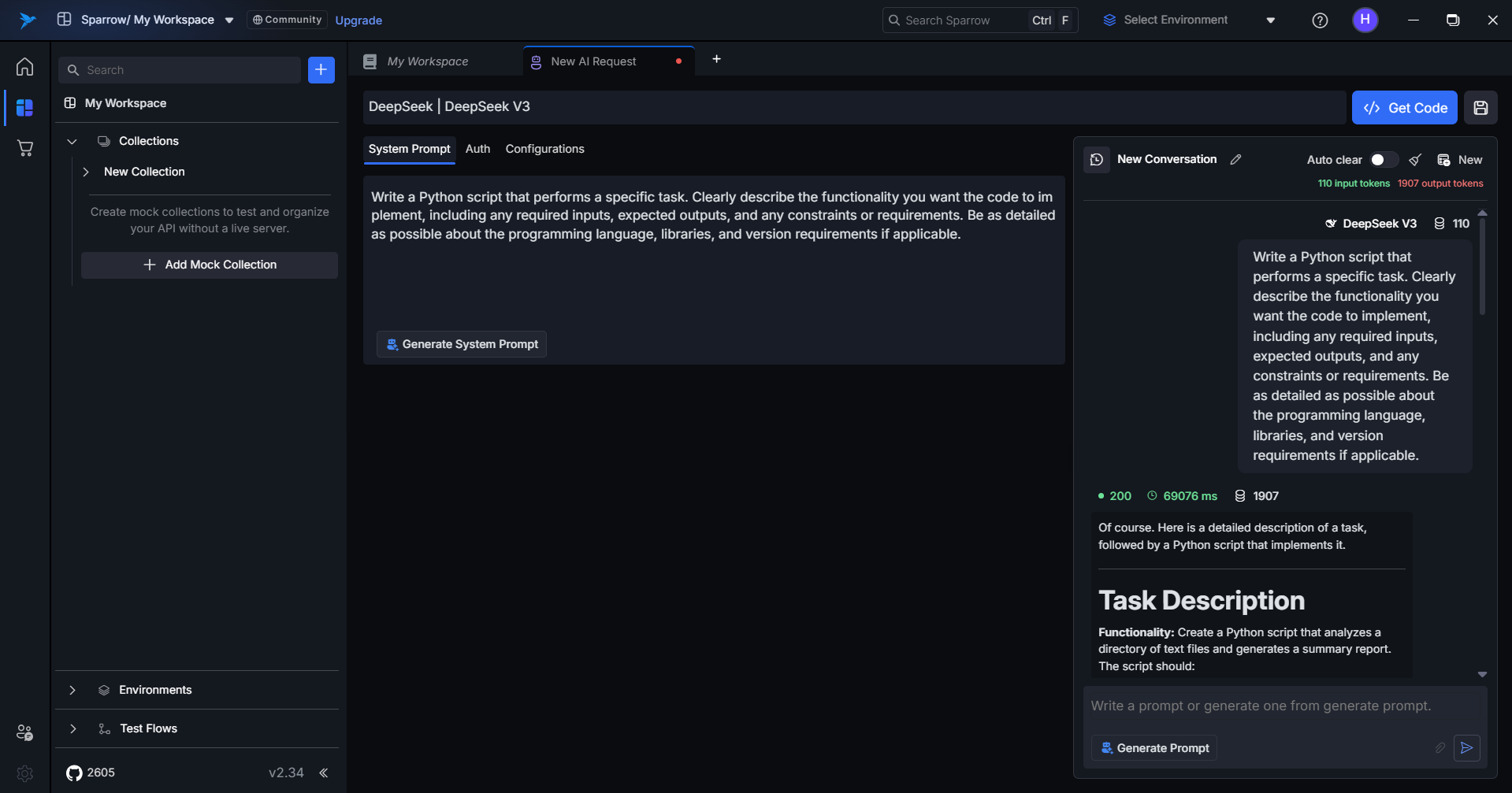
Task: Expand the Test Flows section
Action: point(72,728)
